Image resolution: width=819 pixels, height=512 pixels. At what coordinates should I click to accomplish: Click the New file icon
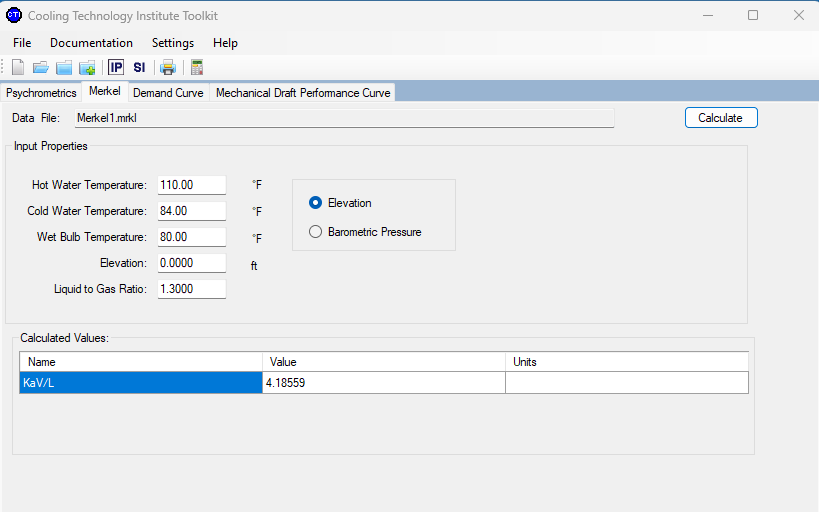click(18, 68)
